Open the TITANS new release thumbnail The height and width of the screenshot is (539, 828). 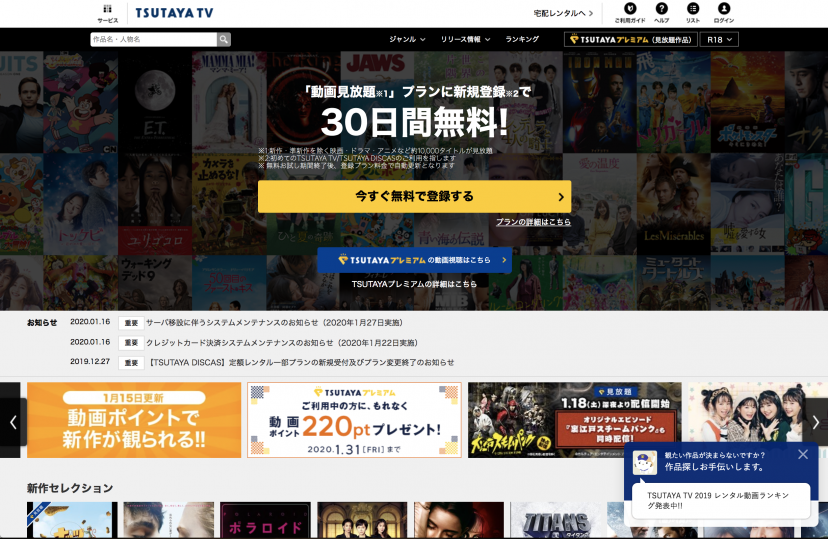556,521
